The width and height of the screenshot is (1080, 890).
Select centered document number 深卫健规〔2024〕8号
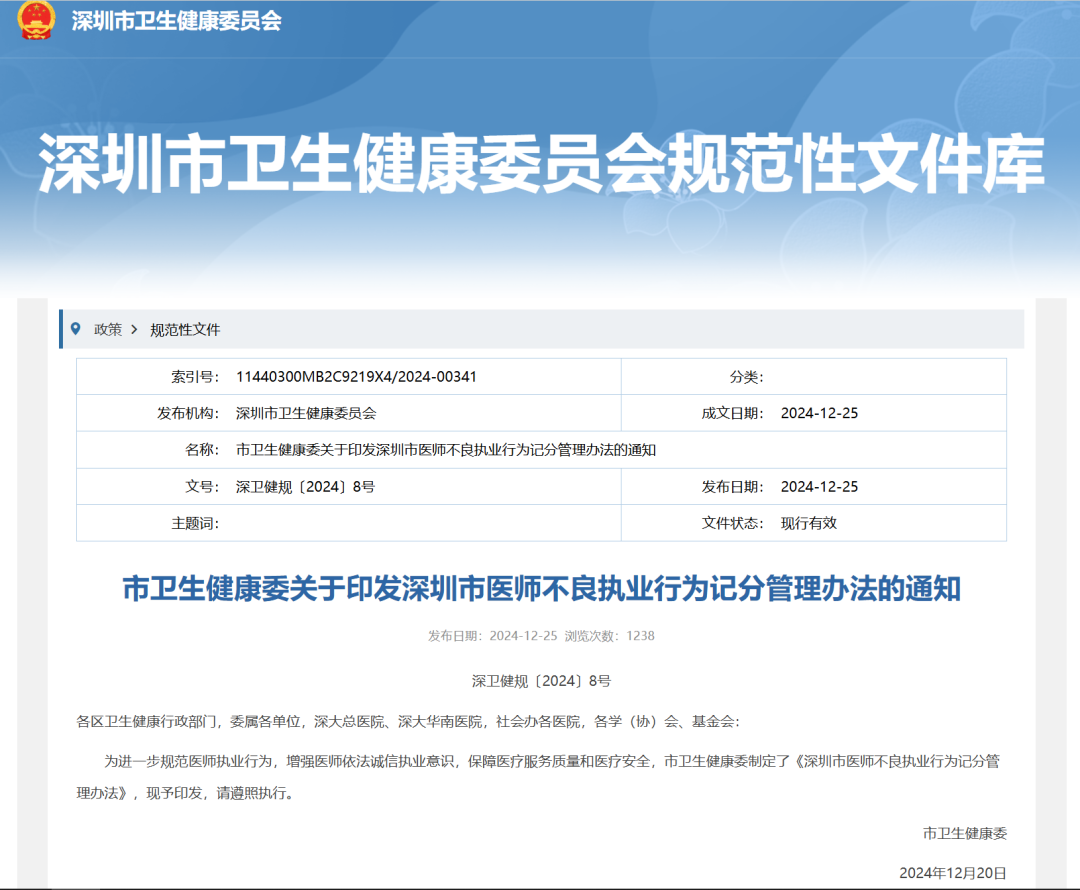point(541,681)
